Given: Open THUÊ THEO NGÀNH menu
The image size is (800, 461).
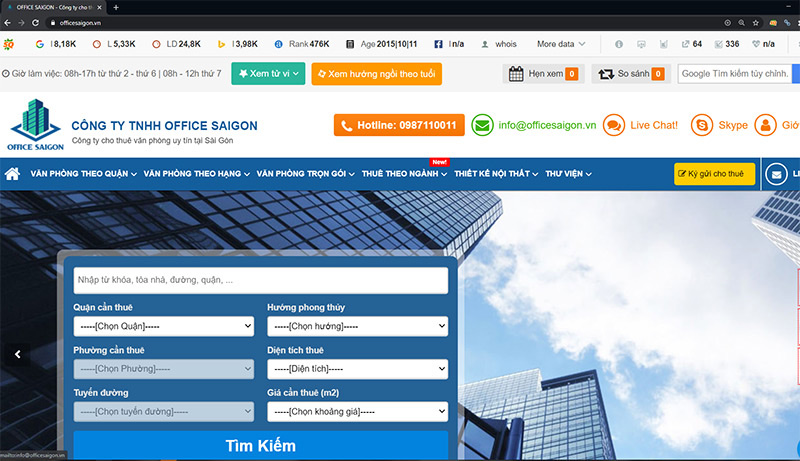Looking at the screenshot, I should click(404, 173).
